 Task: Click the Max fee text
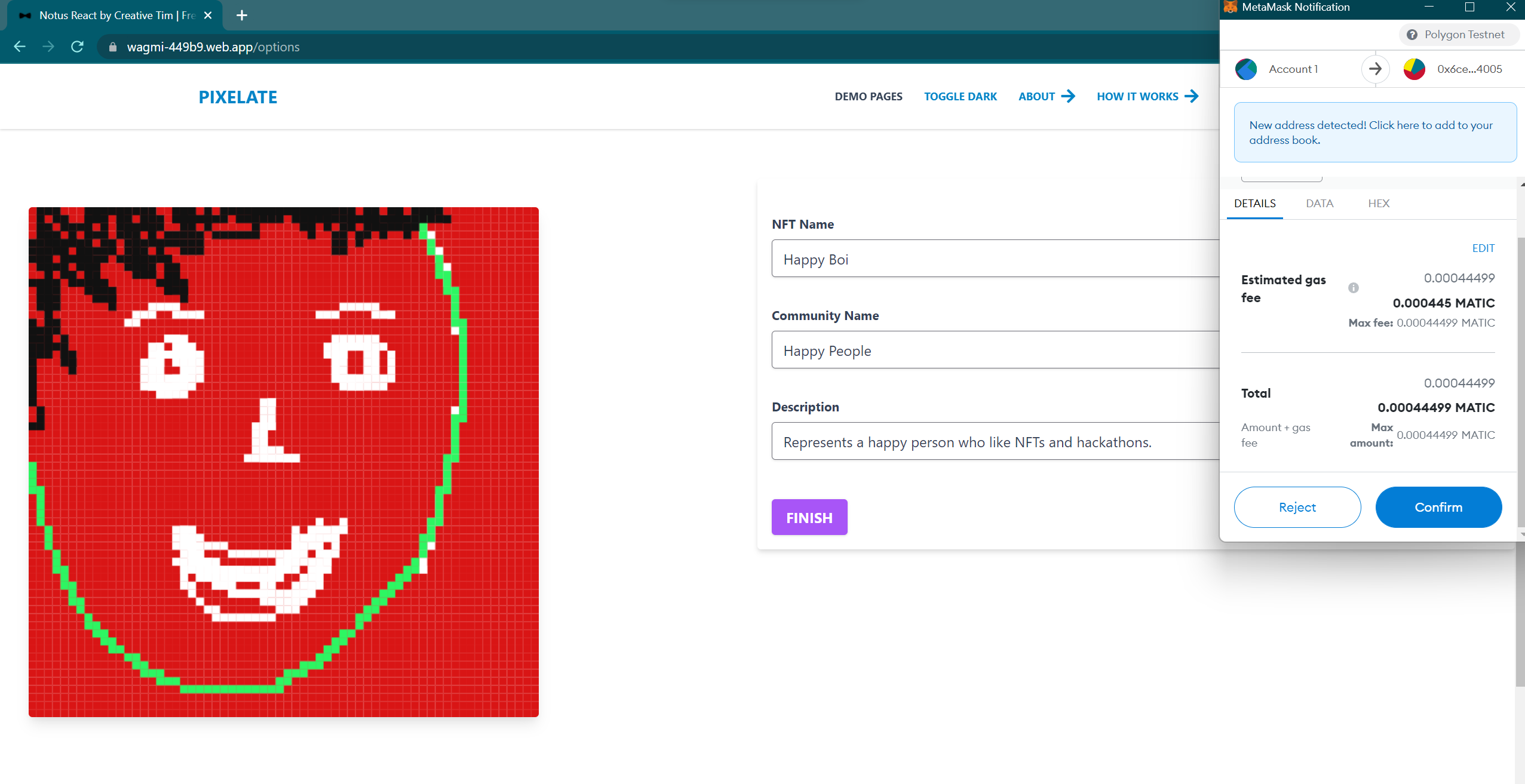(1422, 323)
